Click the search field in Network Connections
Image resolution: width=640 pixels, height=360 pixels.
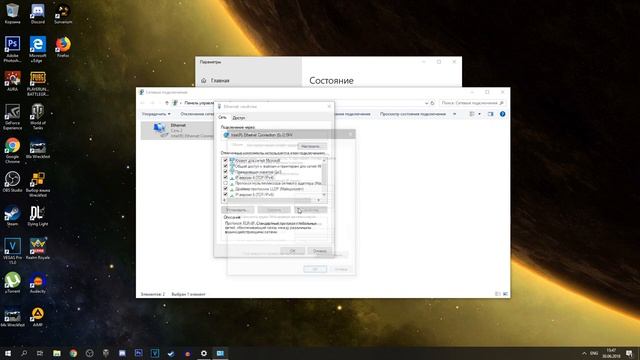(472, 103)
